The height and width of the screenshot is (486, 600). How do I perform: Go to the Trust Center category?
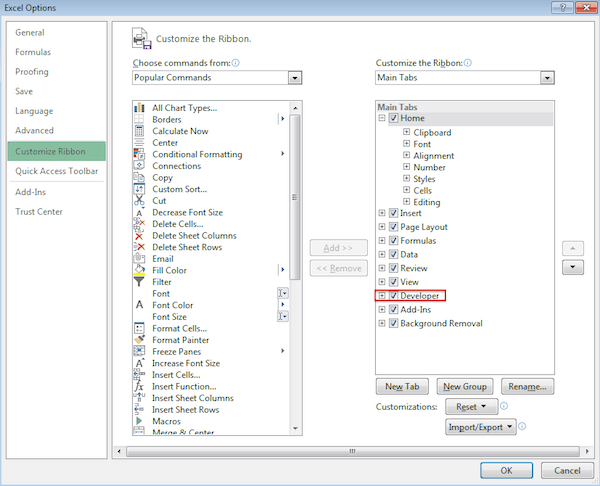[x=39, y=212]
